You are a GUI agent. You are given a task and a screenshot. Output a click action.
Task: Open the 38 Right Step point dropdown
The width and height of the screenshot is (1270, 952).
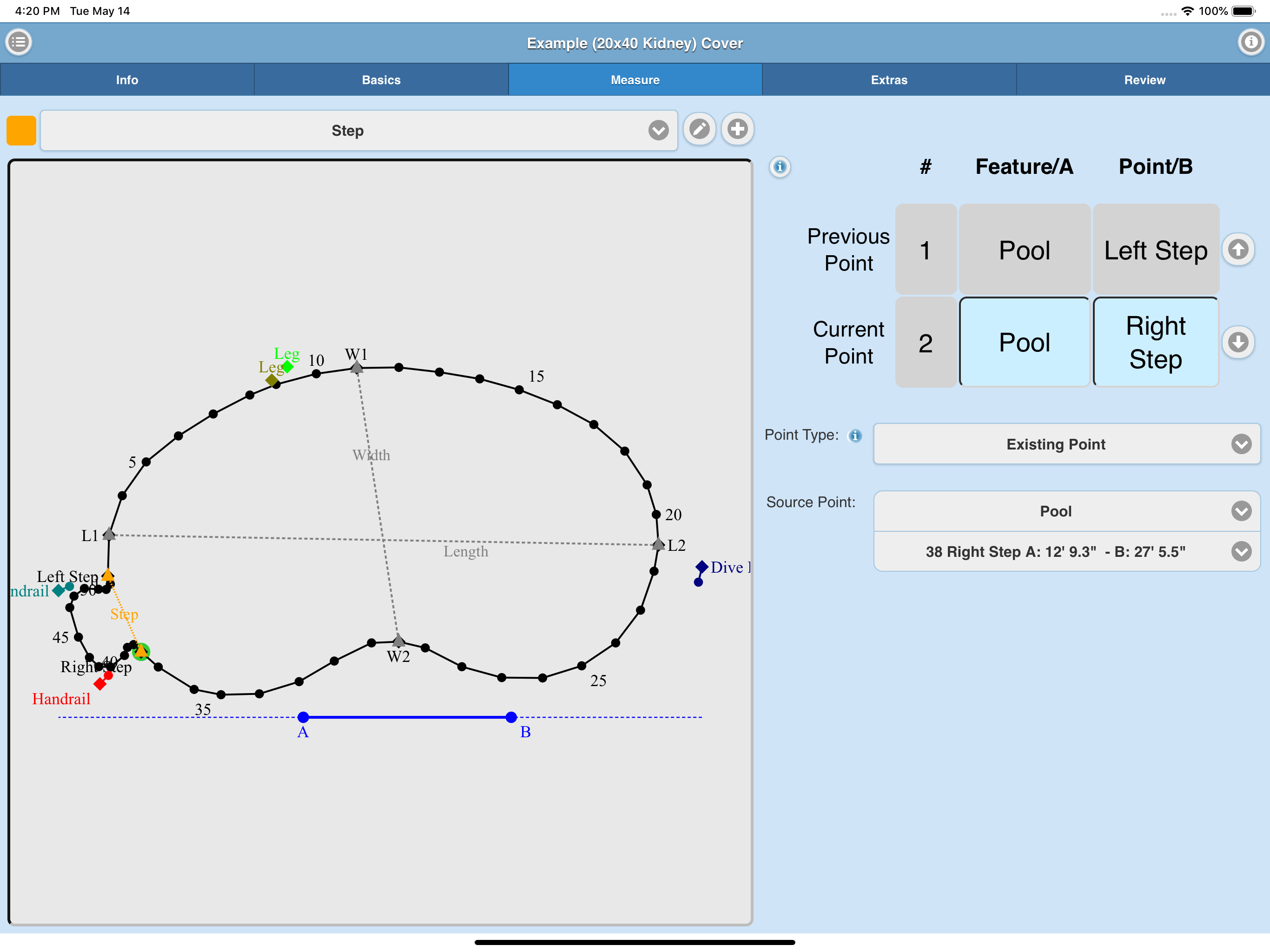click(x=1066, y=551)
